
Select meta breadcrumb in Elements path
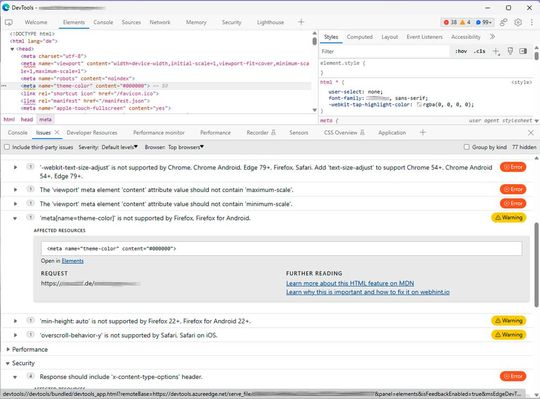(45, 119)
